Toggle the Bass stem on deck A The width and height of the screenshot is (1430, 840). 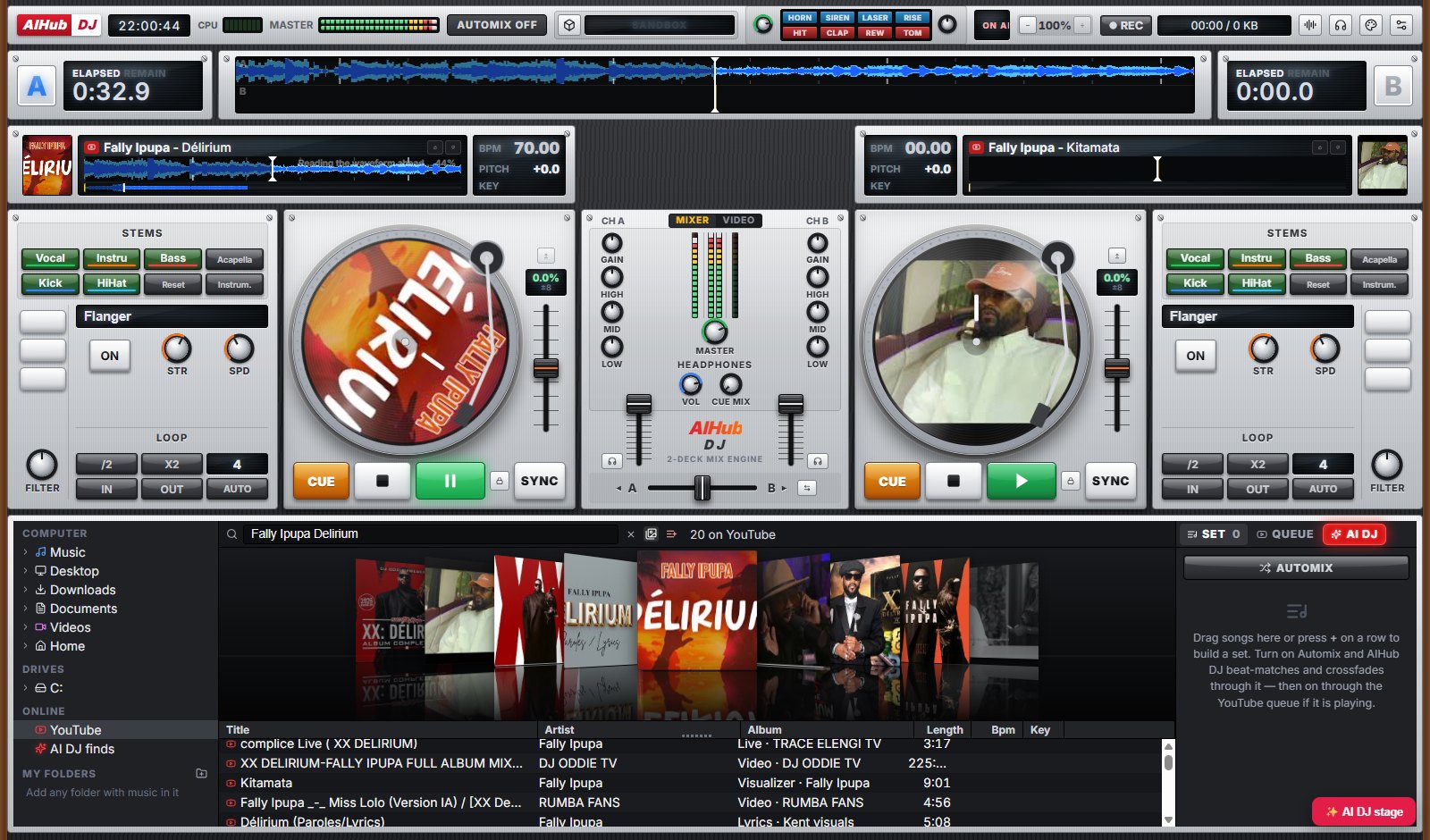coord(172,258)
